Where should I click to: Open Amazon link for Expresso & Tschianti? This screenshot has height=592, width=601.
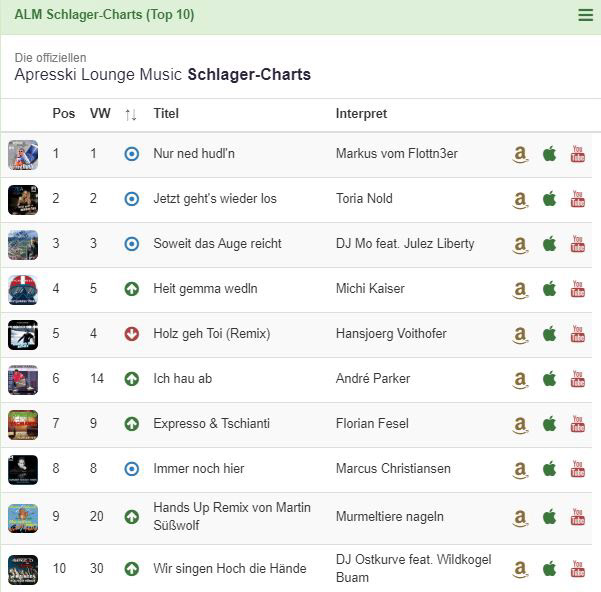coord(520,424)
